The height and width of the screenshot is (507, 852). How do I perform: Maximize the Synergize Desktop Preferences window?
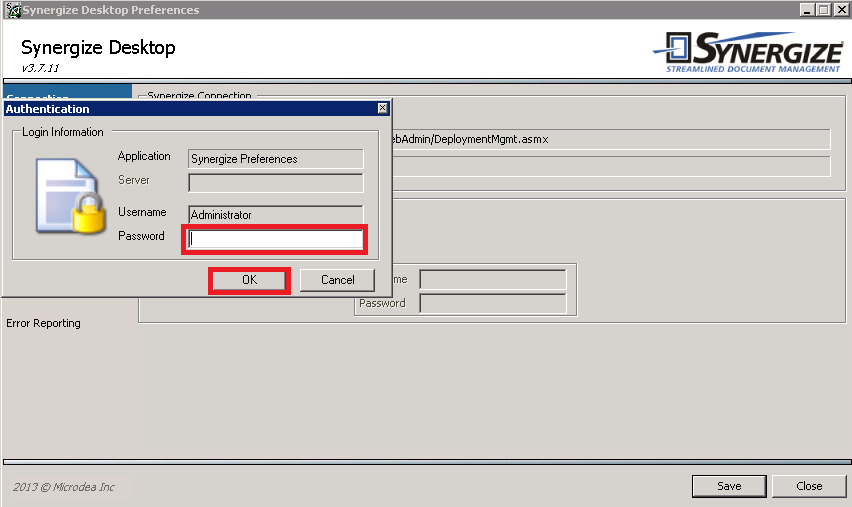[824, 10]
